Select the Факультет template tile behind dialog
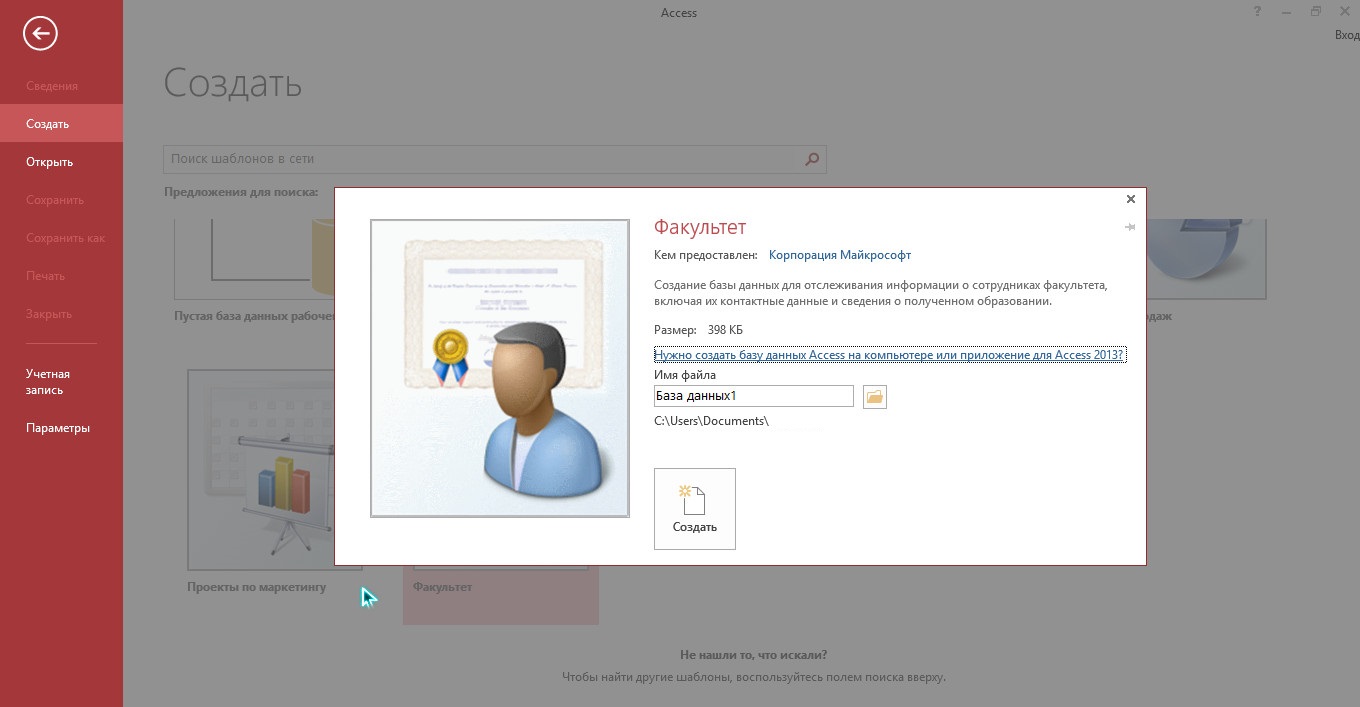 501,594
